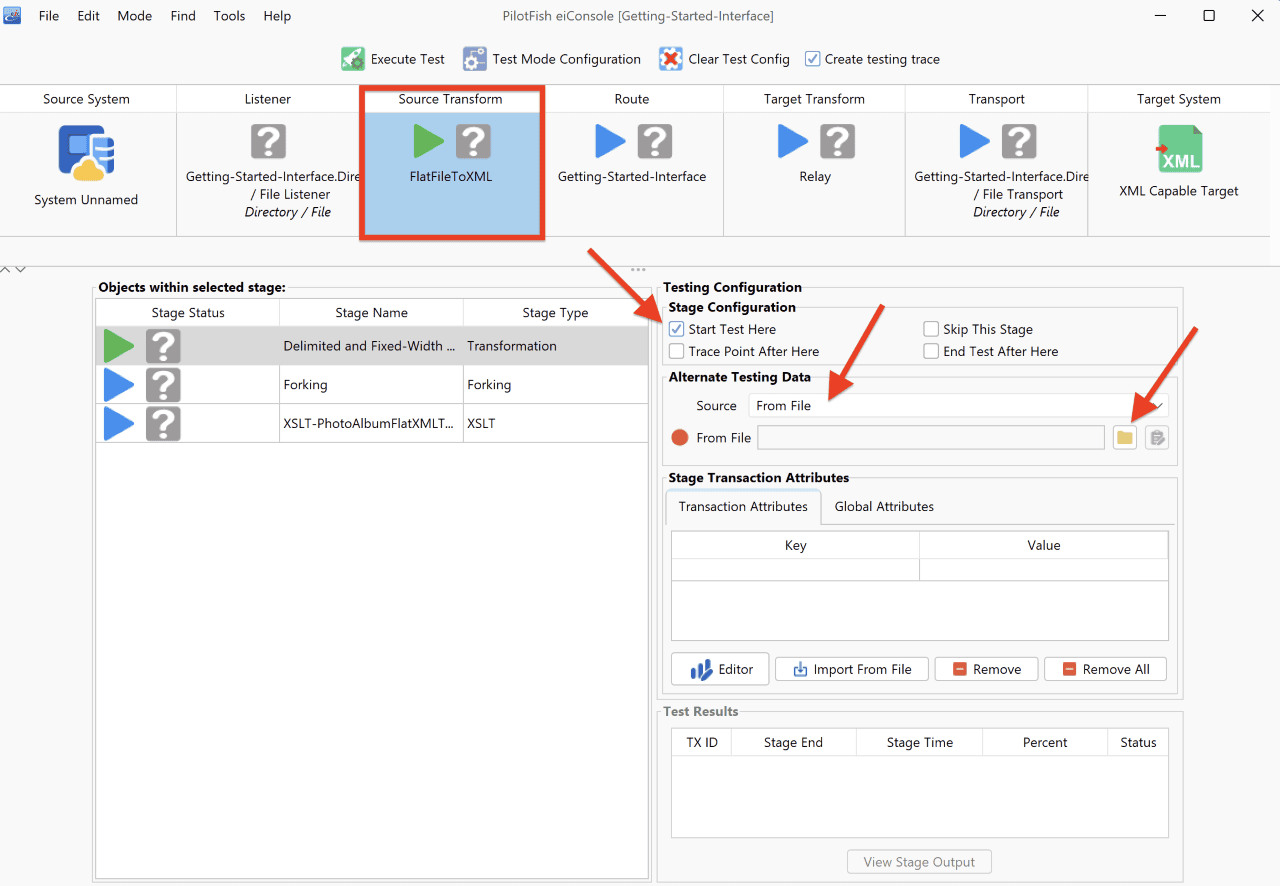Screen dimensions: 1280x886
Task: Click the green play icon in Source Transform
Action: pyautogui.click(x=429, y=142)
